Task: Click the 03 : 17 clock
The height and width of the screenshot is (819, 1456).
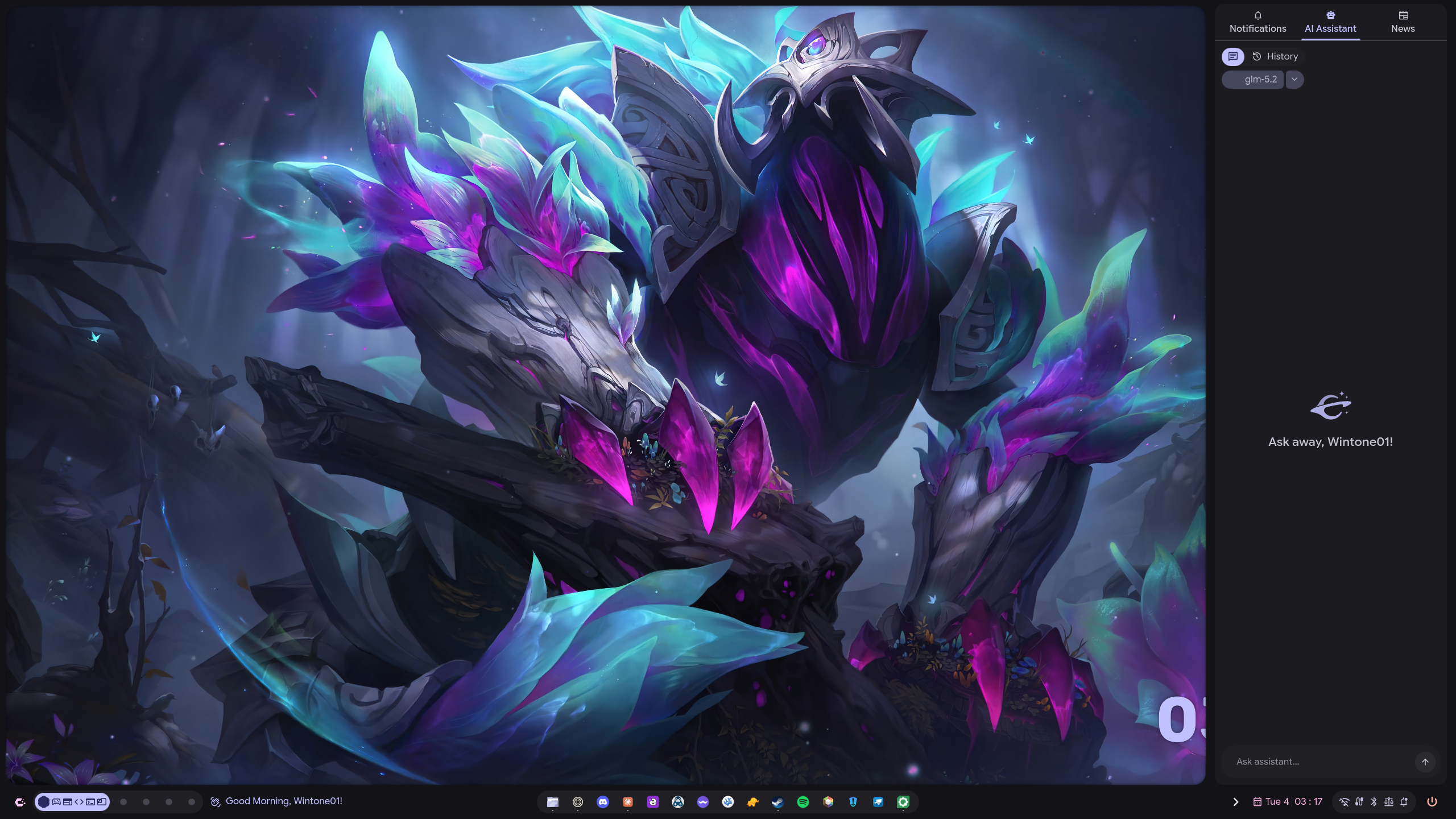Action: 1309,802
